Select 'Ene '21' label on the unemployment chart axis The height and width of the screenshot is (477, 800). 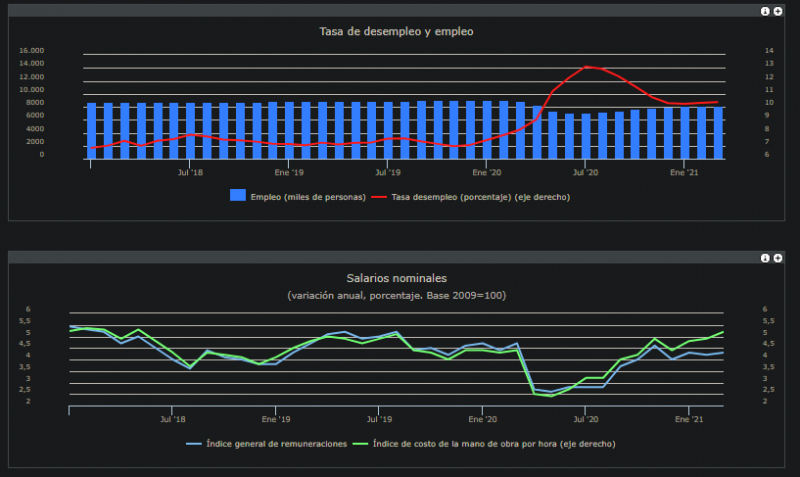coord(683,172)
